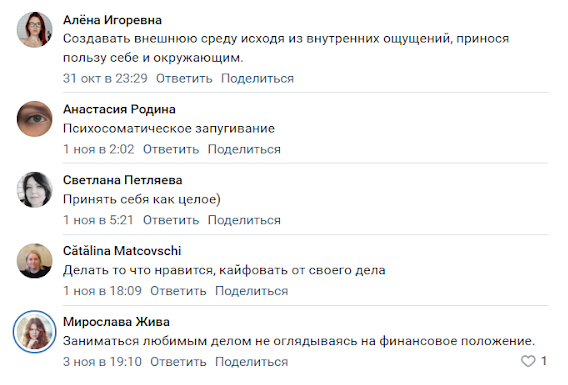Open Мирослава Жива's circled avatar
This screenshot has height=385, width=568.
click(35, 332)
